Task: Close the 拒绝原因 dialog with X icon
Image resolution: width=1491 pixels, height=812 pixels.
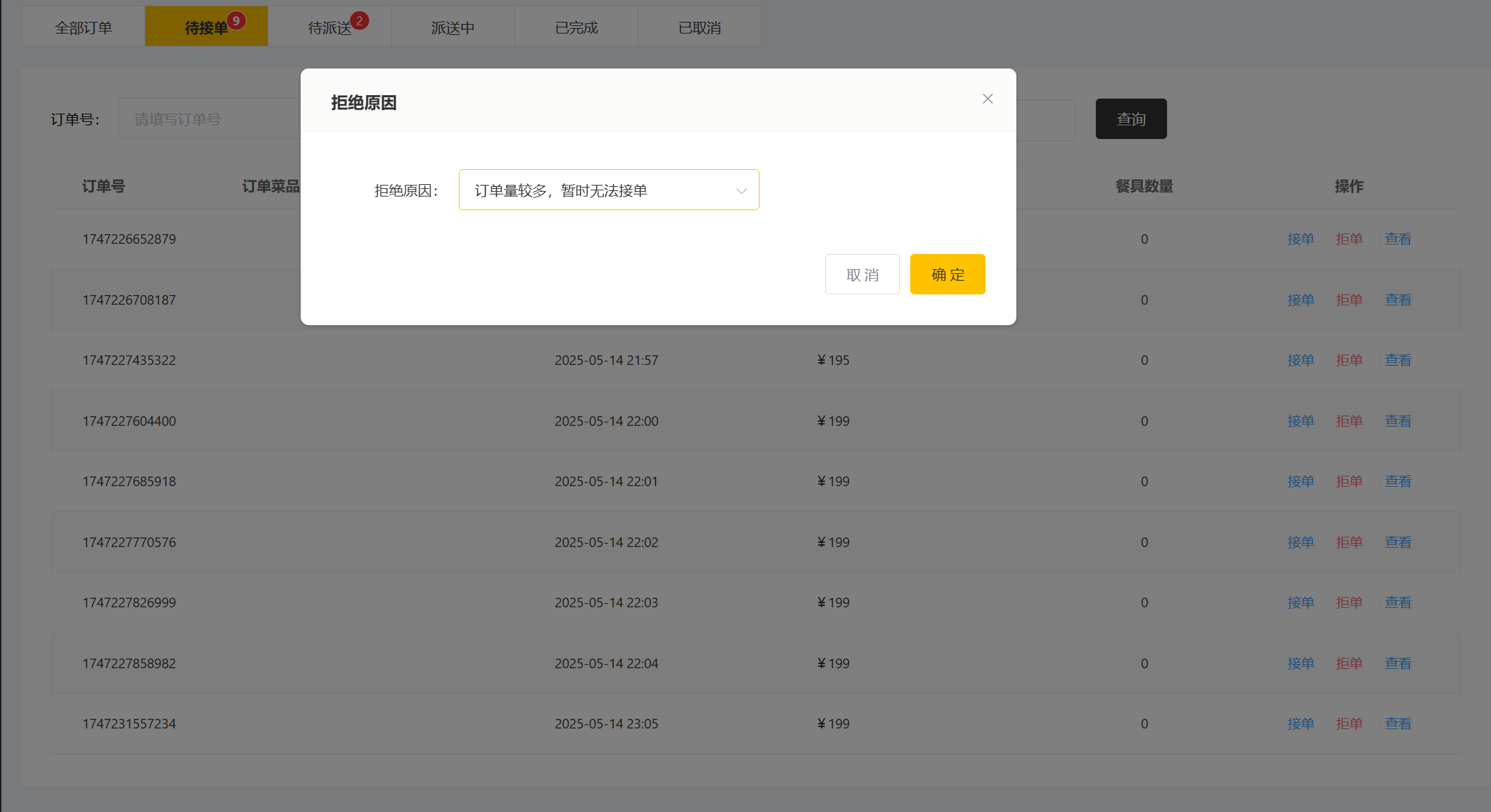Action: coord(987,99)
